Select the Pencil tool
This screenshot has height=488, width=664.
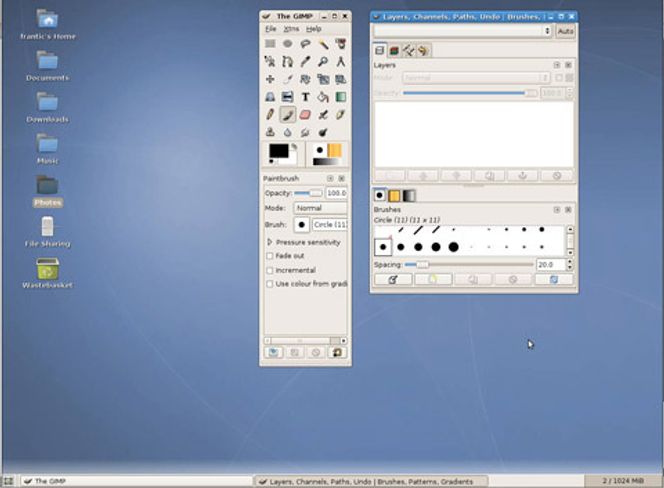pos(270,114)
